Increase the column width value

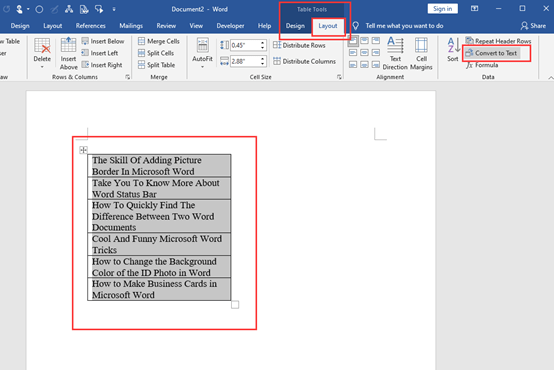click(263, 59)
